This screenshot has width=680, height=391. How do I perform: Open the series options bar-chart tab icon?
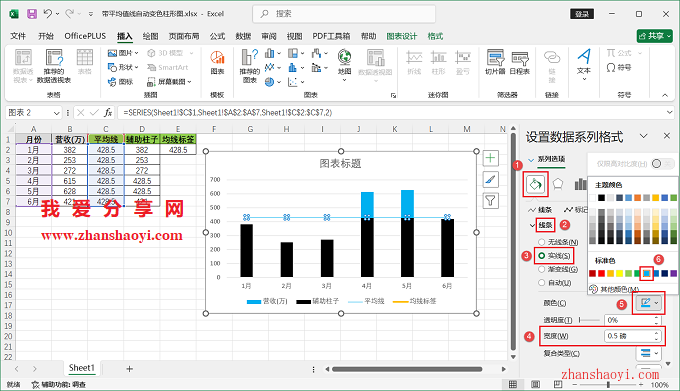tap(580, 184)
